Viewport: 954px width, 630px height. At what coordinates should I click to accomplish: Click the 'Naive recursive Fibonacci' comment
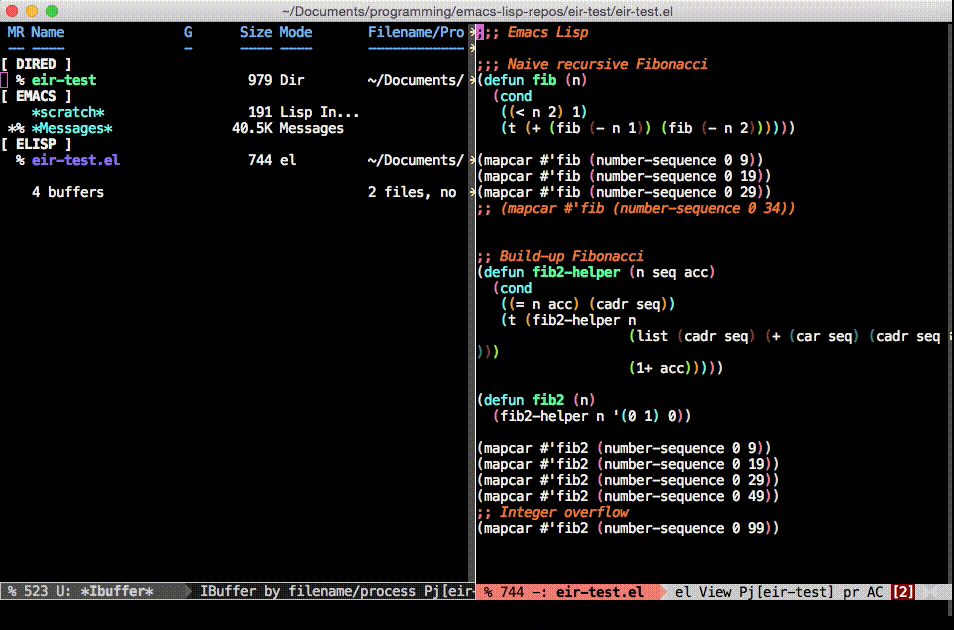(607, 64)
